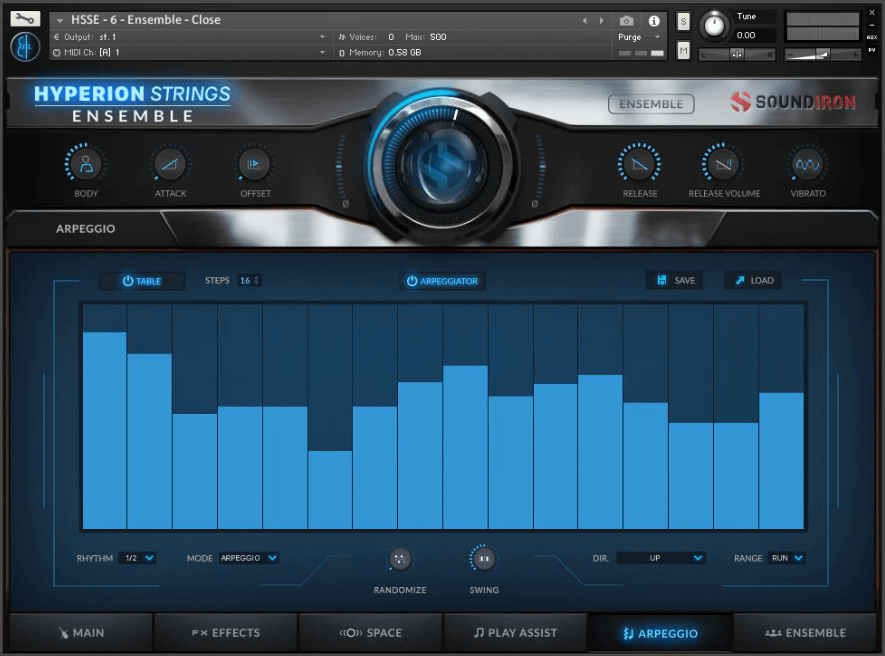
Task: Click the last step bar in table
Action: pos(781,461)
